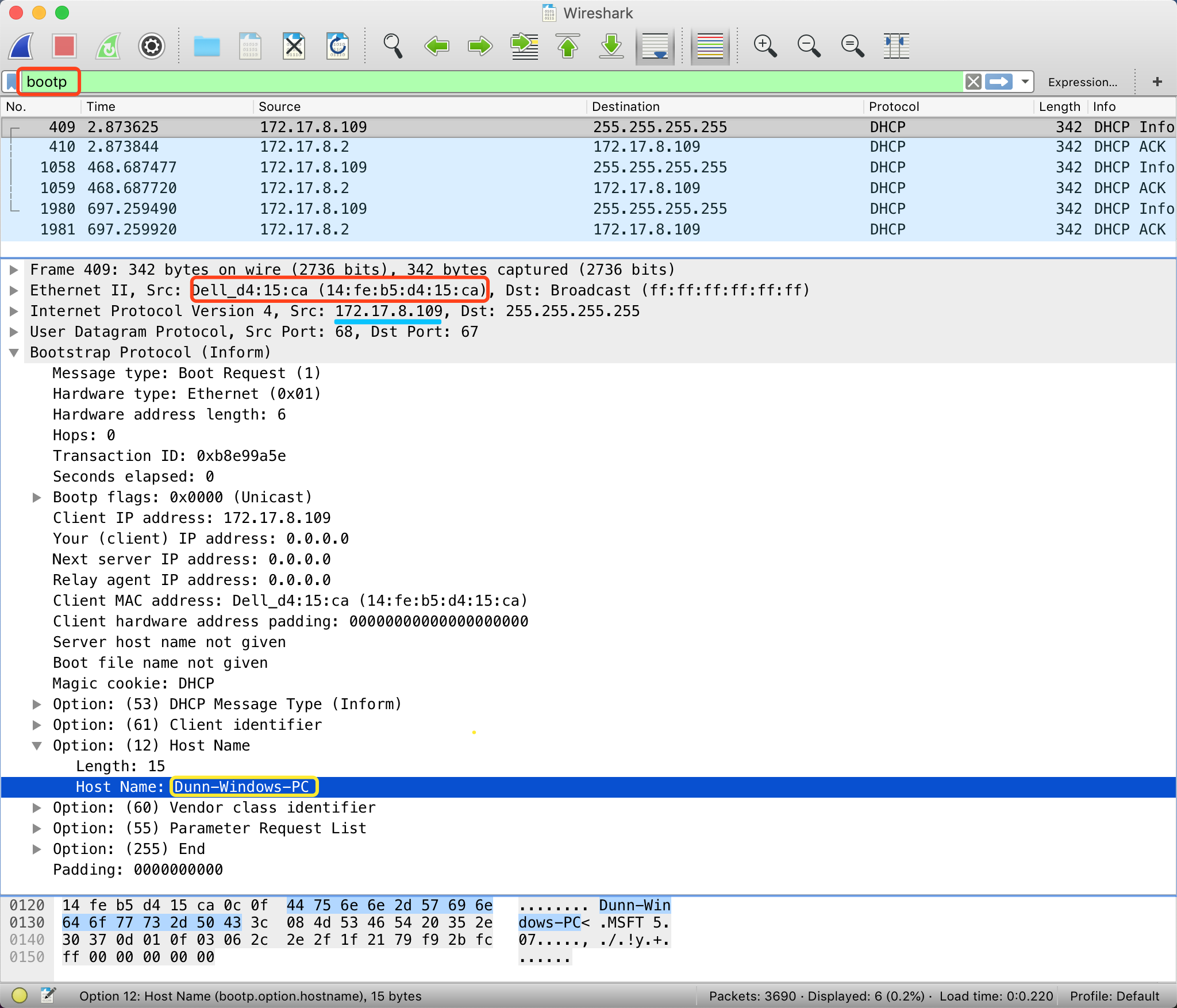Click the expert info yellow circle
The height and width of the screenshot is (1008, 1177).
point(20,995)
